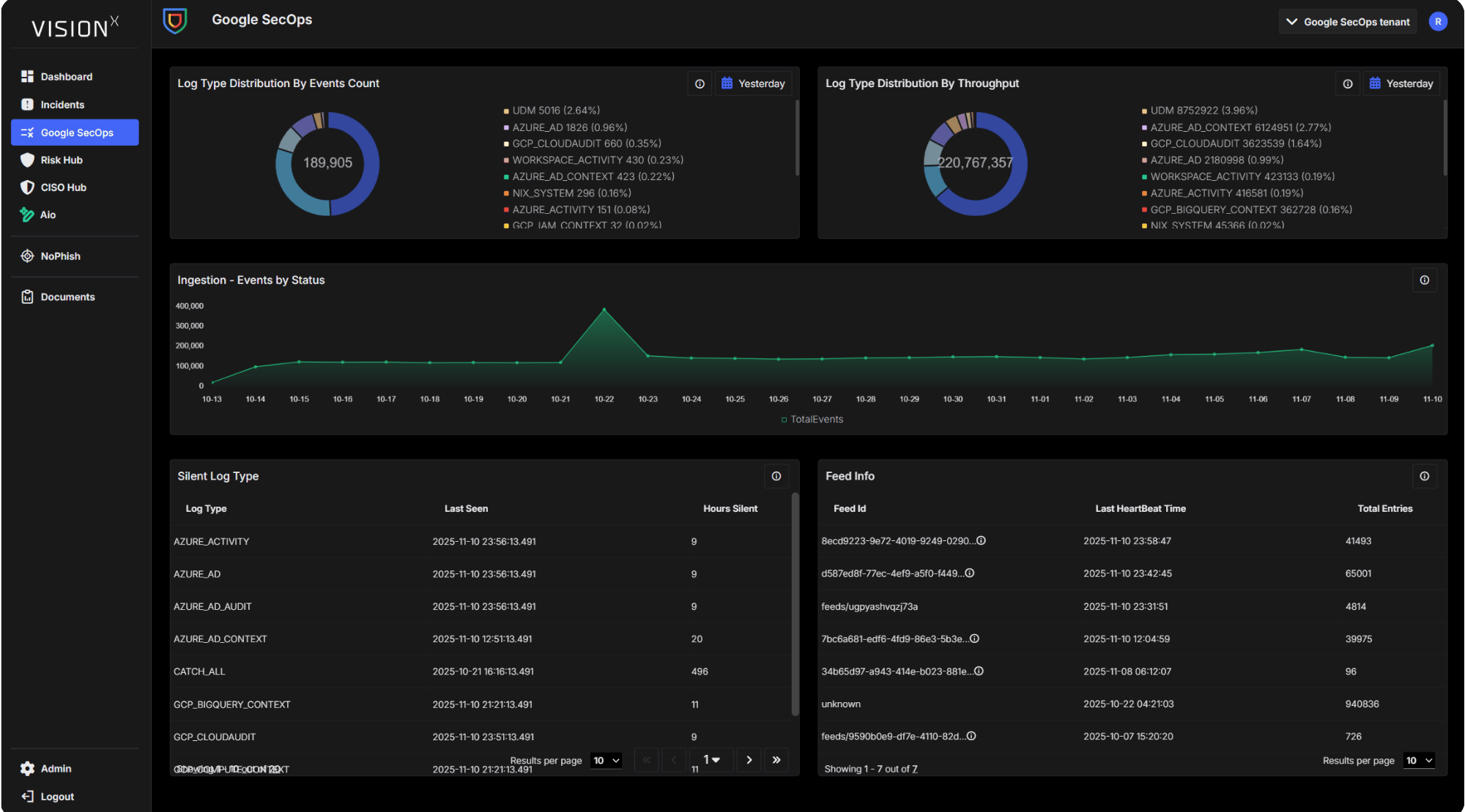Toggle UDM 8752922 legend in Throughput
This screenshot has height=812, width=1465.
[x=1200, y=111]
